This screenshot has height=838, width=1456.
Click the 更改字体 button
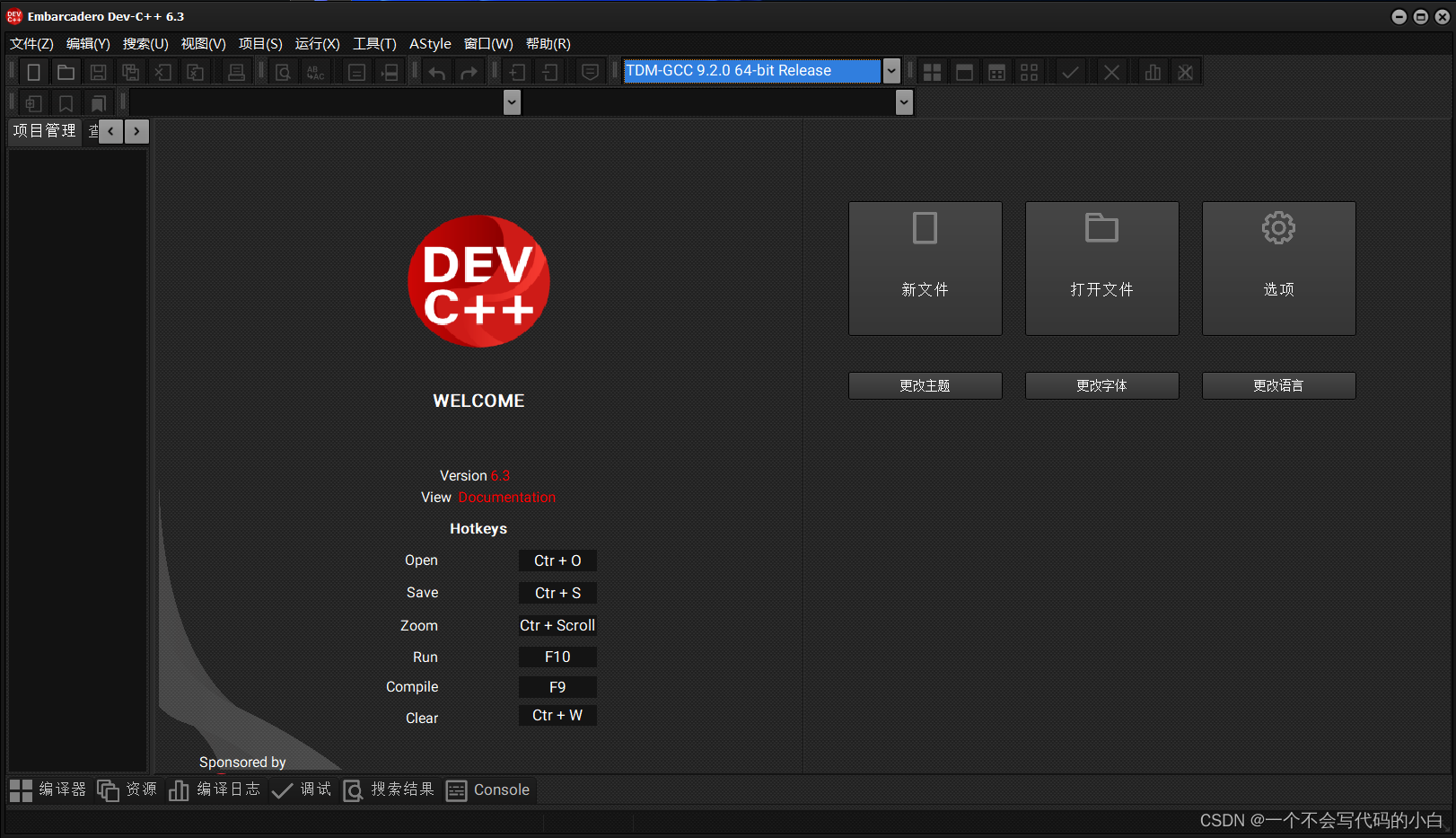1102,386
